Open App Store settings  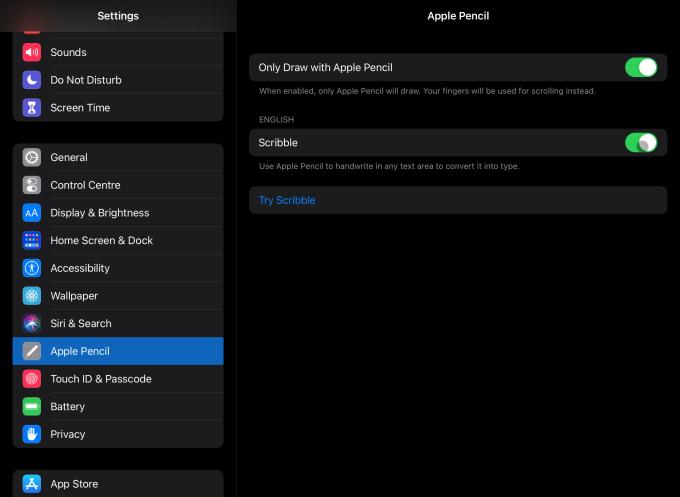pos(118,484)
